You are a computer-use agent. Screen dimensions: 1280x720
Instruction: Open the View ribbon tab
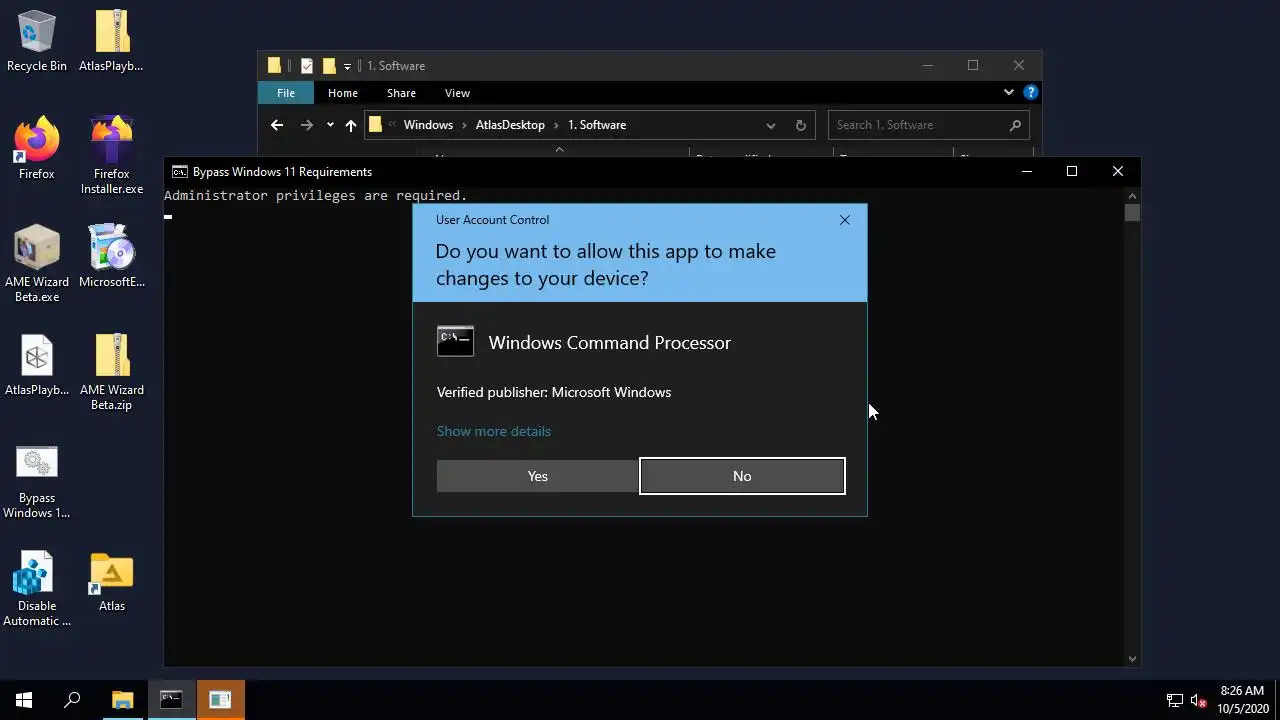click(x=457, y=93)
